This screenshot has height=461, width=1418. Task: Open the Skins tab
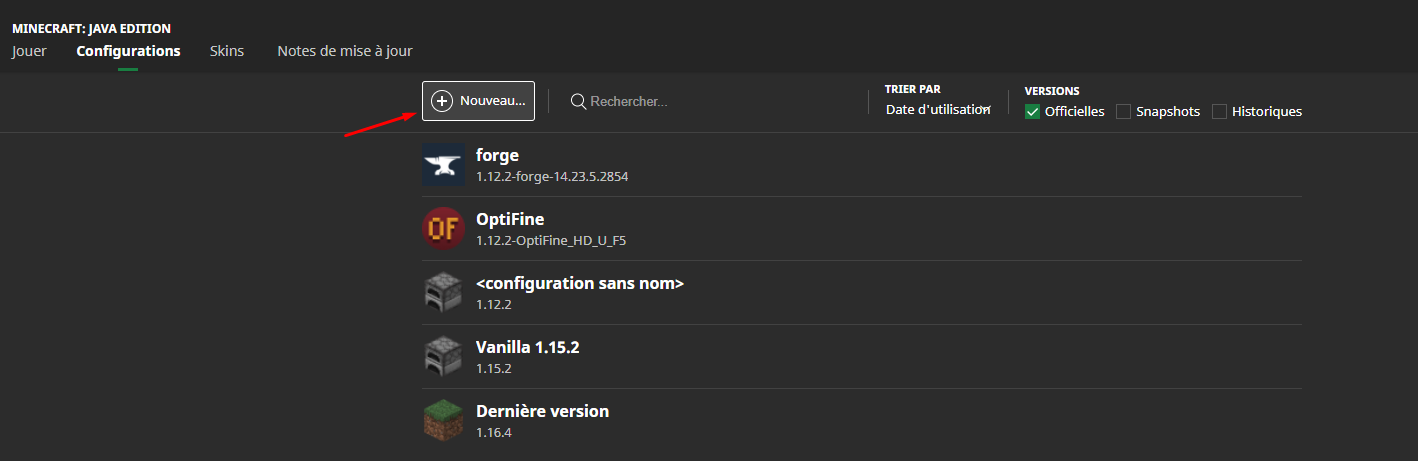point(227,51)
